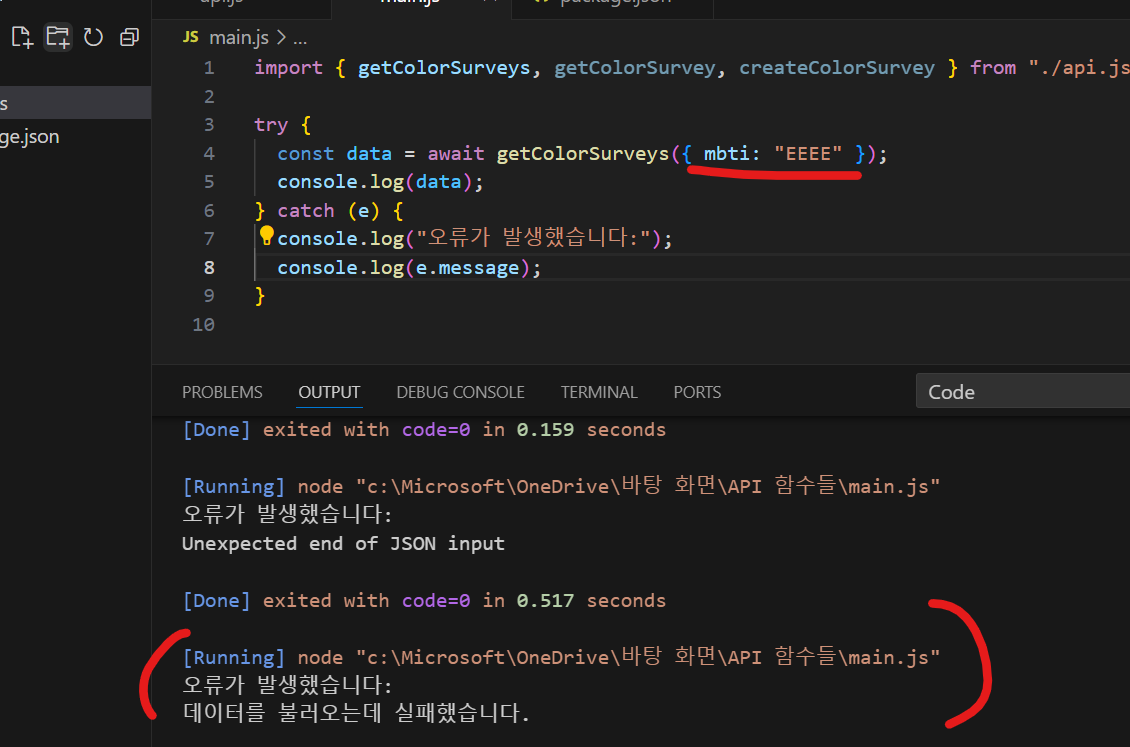The width and height of the screenshot is (1130, 747).
Task: Click the '0.159 seconds' exit output line
Action: 424,429
